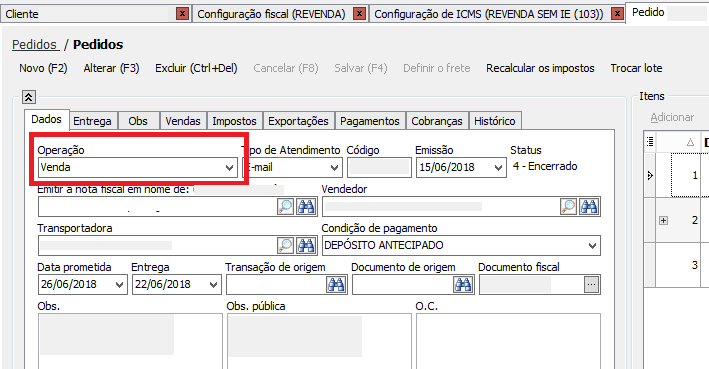Screen dimensions: 709x369
Task: Select the Exportações tab
Action: [298, 121]
